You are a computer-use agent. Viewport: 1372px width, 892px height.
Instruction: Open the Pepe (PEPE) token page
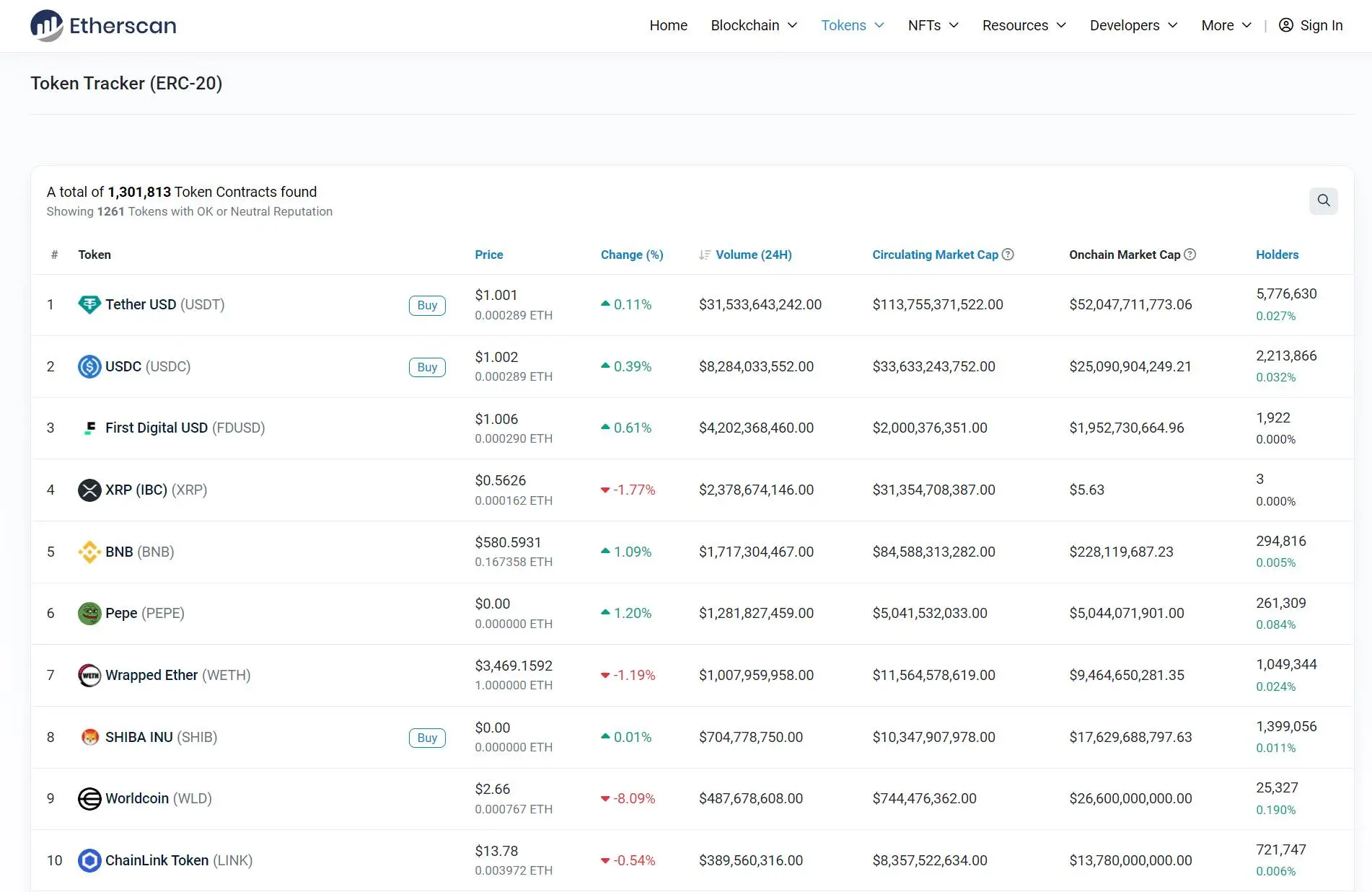(x=145, y=613)
